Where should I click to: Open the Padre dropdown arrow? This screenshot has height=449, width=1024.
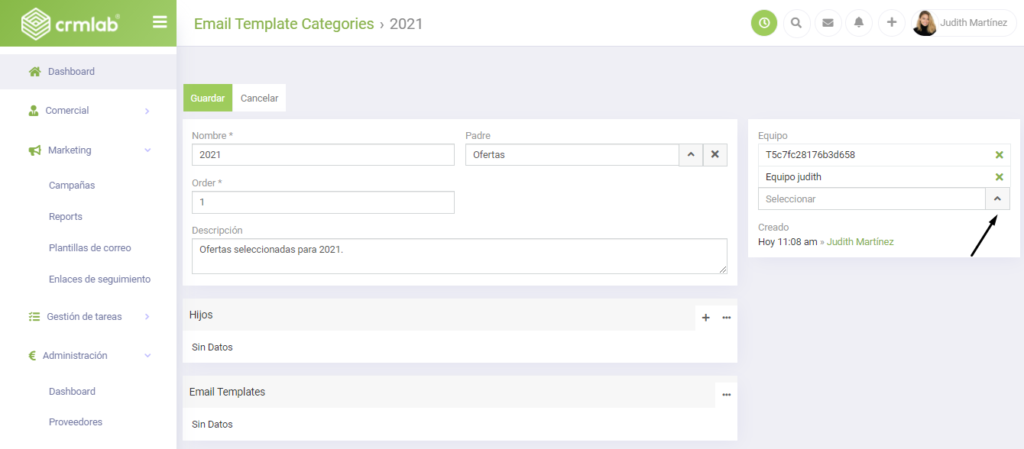691,155
